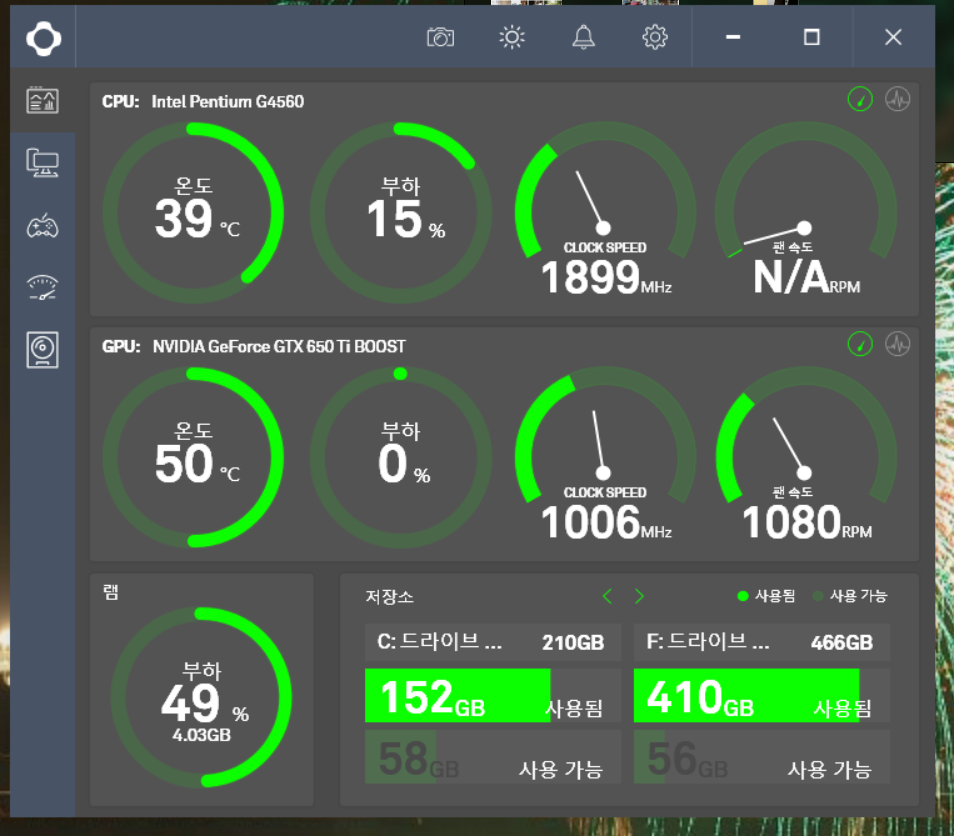Image resolution: width=954 pixels, height=836 pixels.
Task: Switch GPU panel to graph view
Action: (897, 344)
